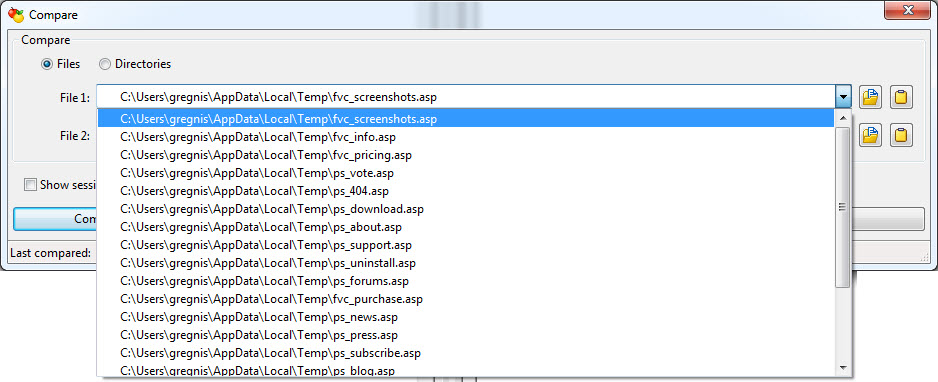938x382 pixels.
Task: Collapse the File 1 dropdown arrow
Action: [843, 97]
